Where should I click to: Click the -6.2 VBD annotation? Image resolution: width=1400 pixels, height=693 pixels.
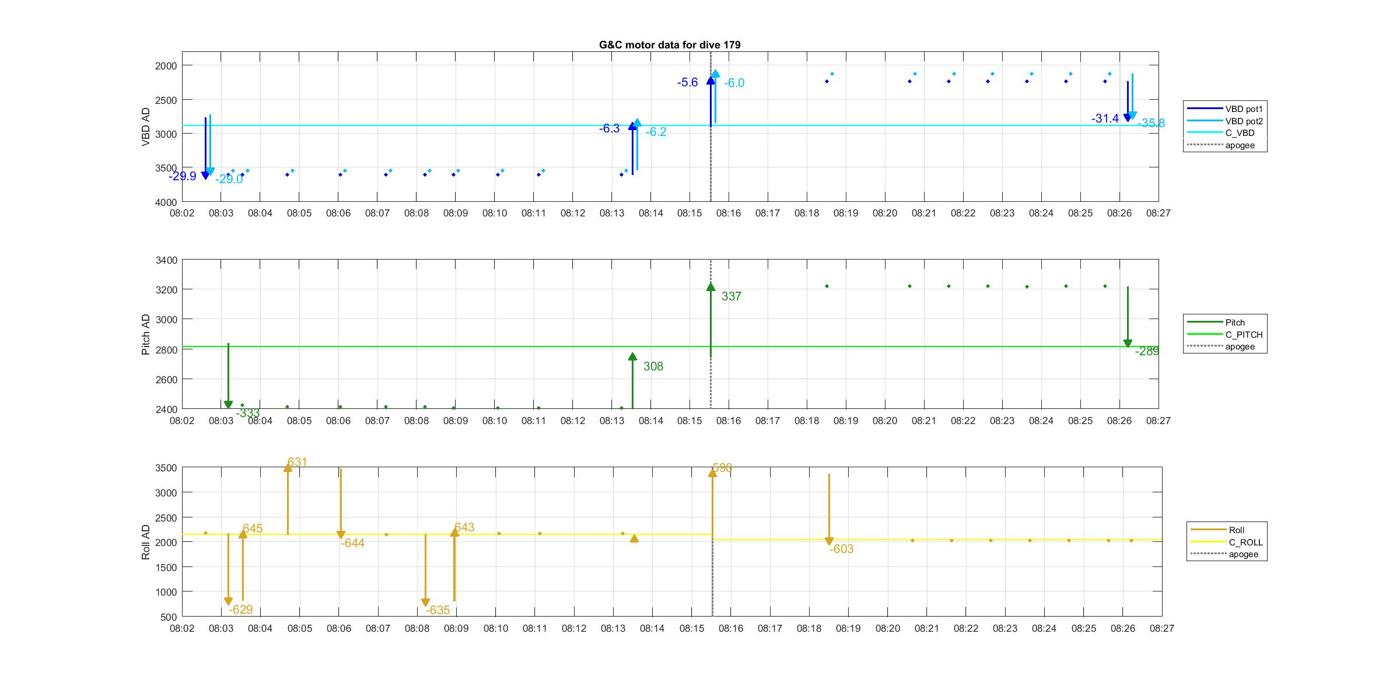tap(656, 132)
